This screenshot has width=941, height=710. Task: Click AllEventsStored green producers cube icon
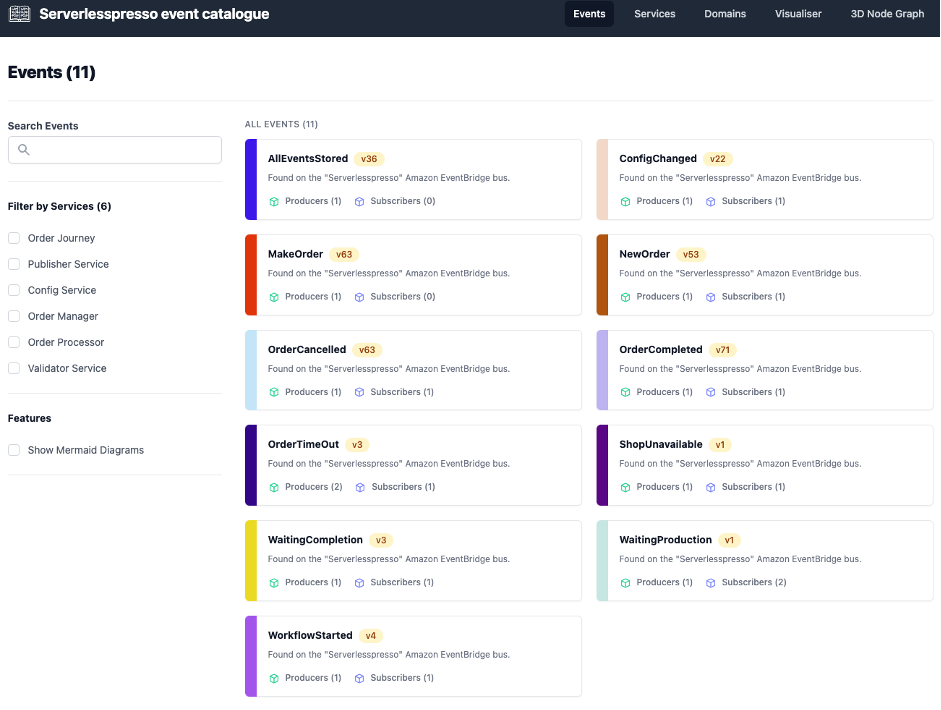274,202
